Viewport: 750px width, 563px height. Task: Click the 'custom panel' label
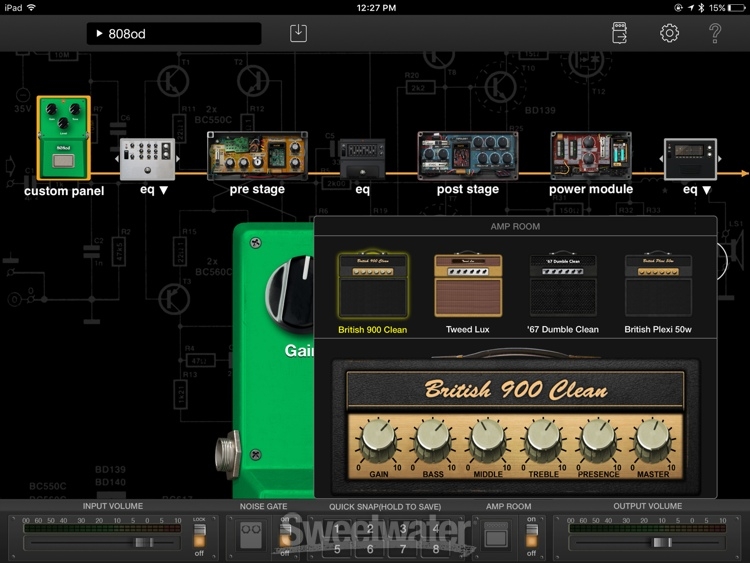point(64,191)
